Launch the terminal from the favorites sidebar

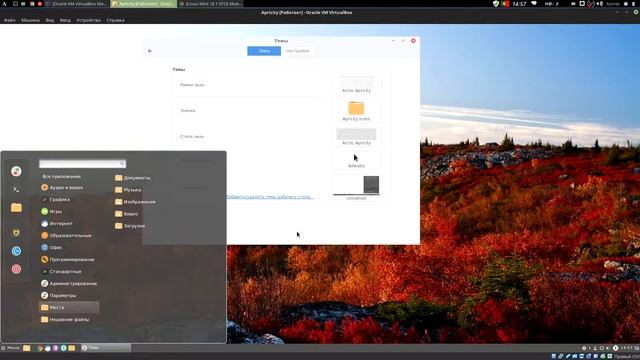coord(16,189)
